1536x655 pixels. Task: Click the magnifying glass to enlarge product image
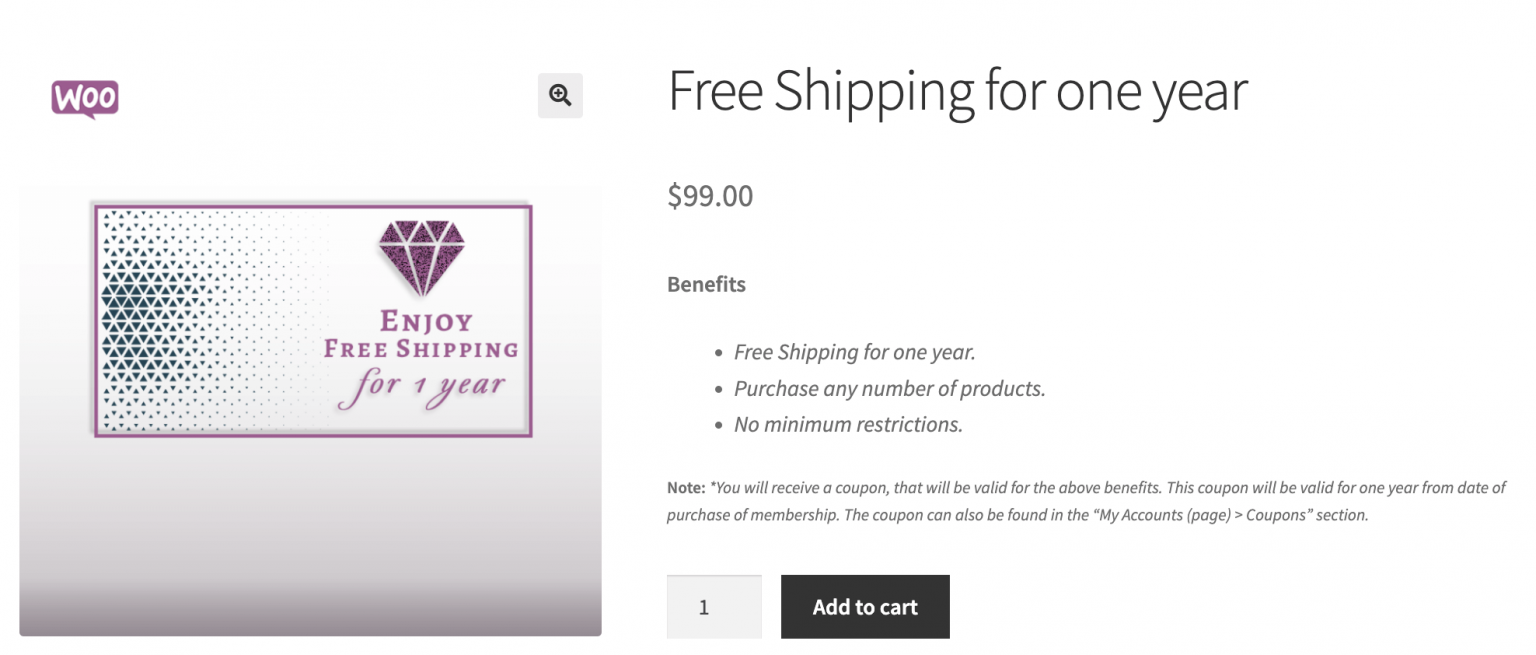coord(560,95)
